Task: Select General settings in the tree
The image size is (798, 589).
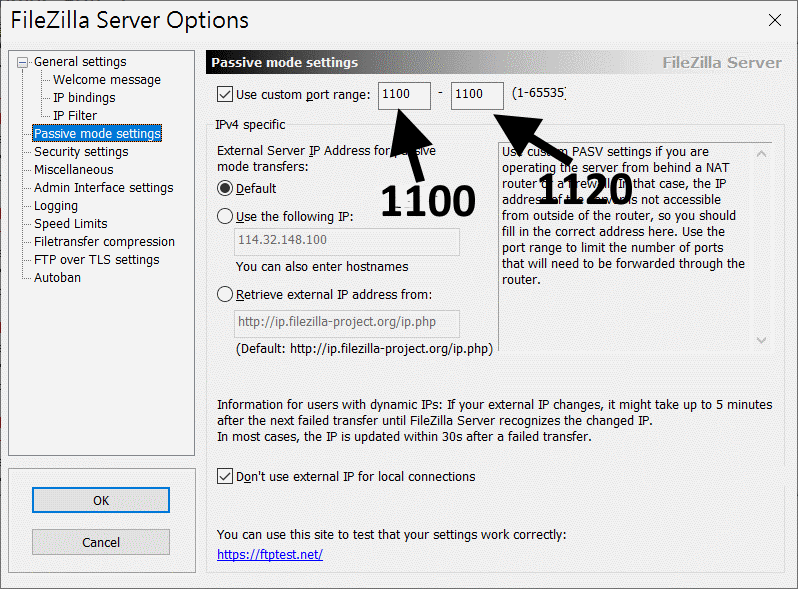Action: [80, 62]
